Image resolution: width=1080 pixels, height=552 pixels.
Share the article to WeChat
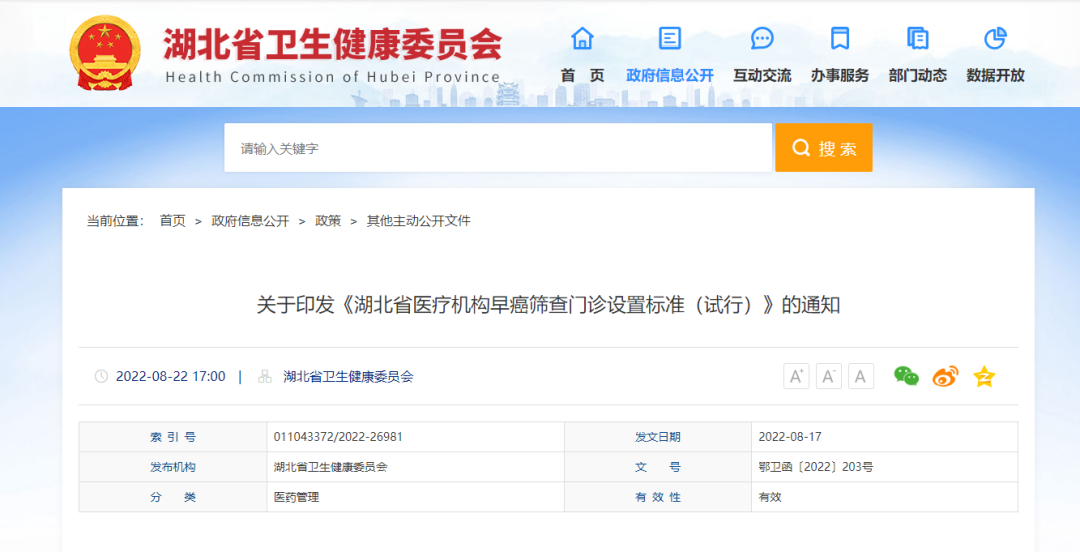point(906,376)
